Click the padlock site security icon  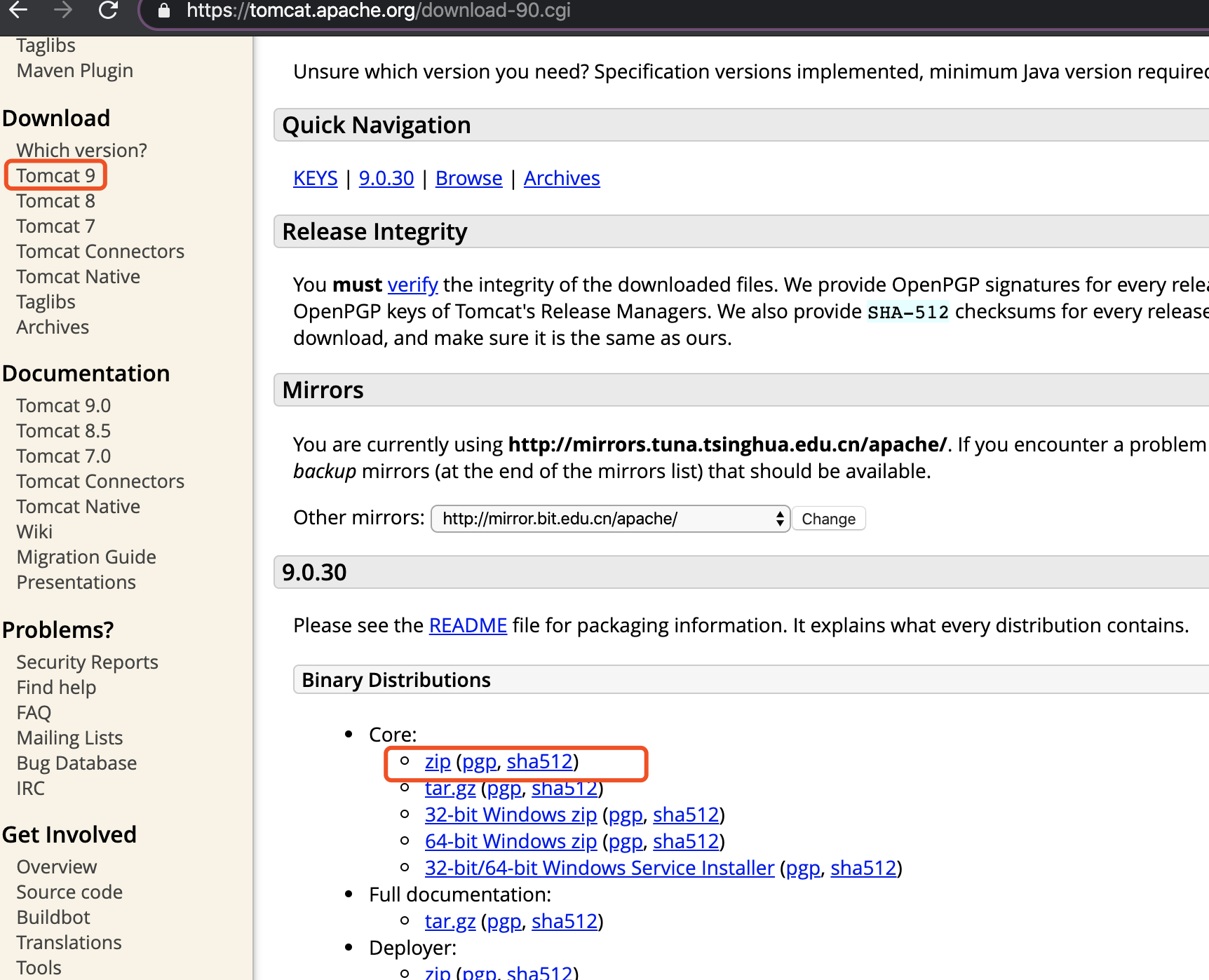(x=164, y=11)
